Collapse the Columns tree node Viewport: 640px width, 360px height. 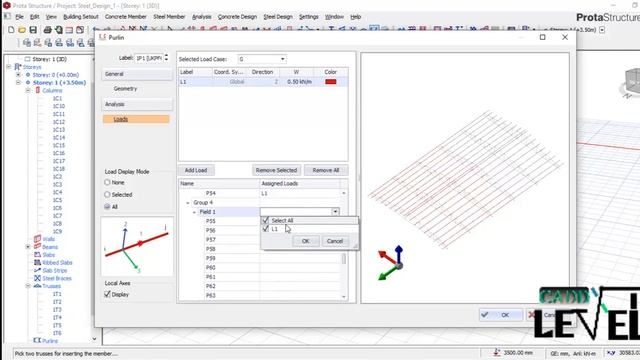(28, 90)
